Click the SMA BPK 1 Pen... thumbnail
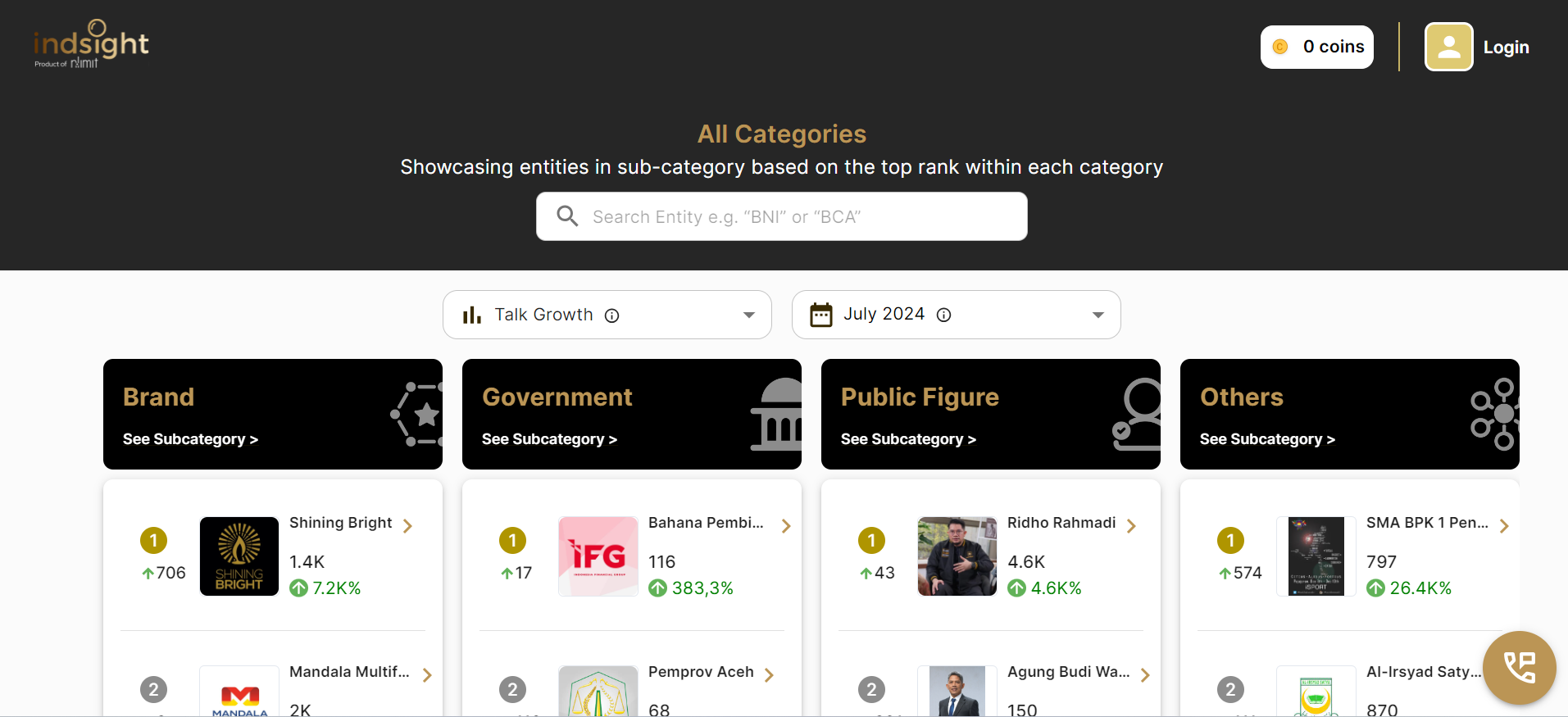This screenshot has height=717, width=1568. [1316, 556]
